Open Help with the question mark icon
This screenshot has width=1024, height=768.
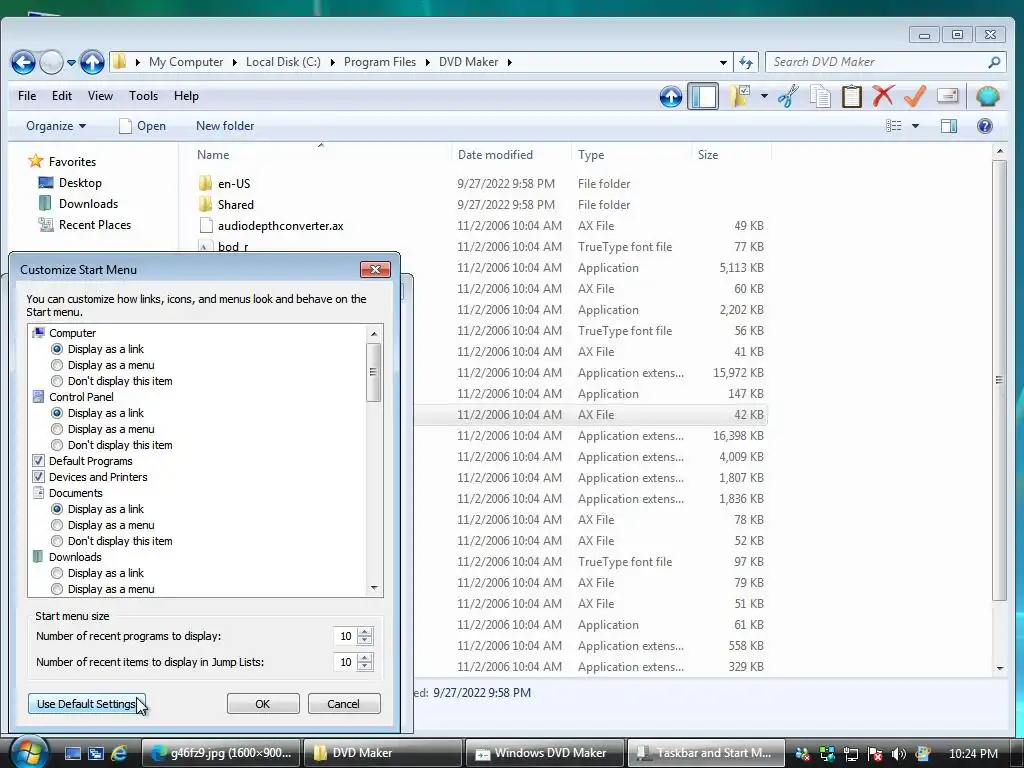click(x=985, y=126)
